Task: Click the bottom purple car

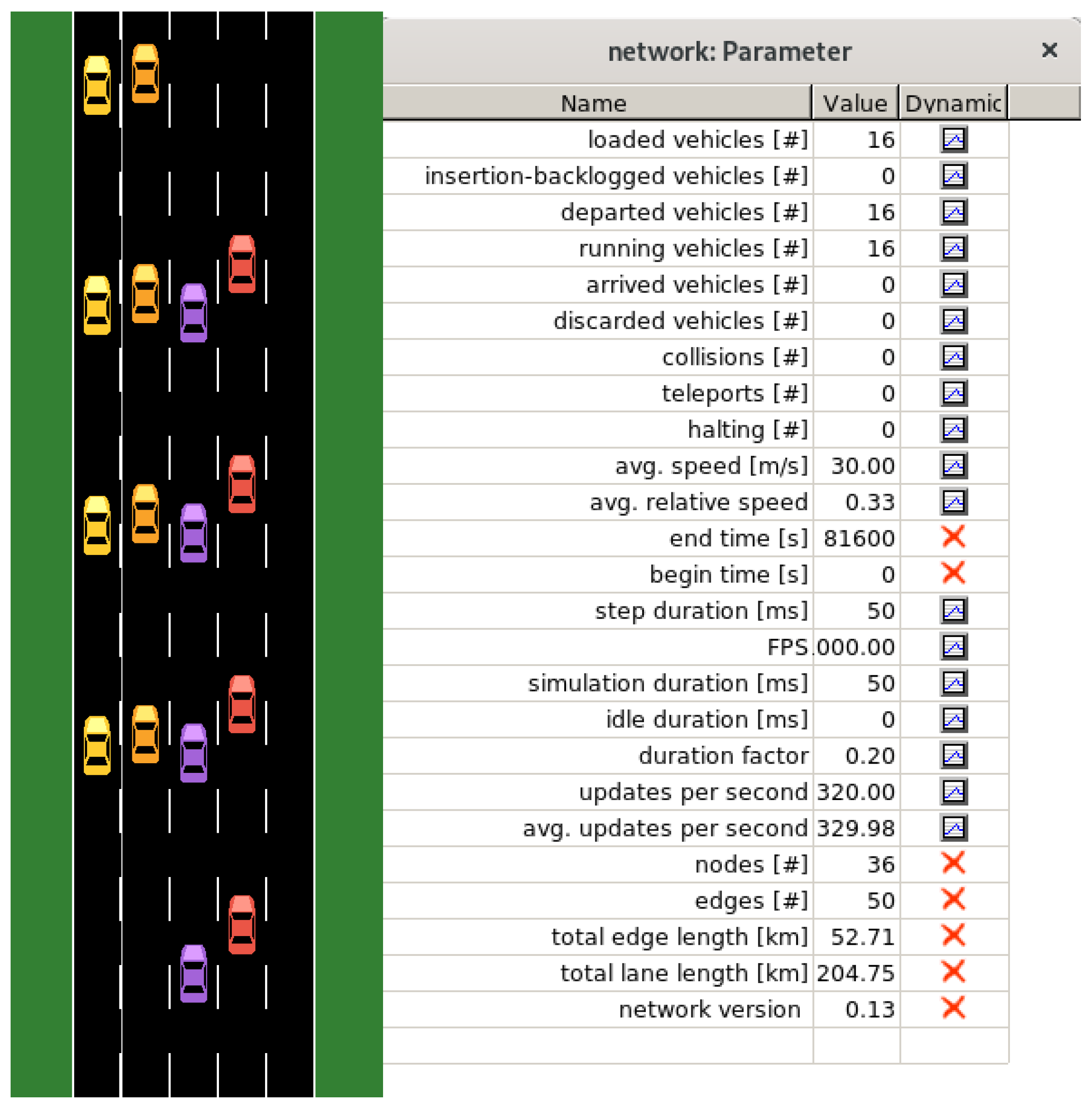Action: [x=194, y=973]
